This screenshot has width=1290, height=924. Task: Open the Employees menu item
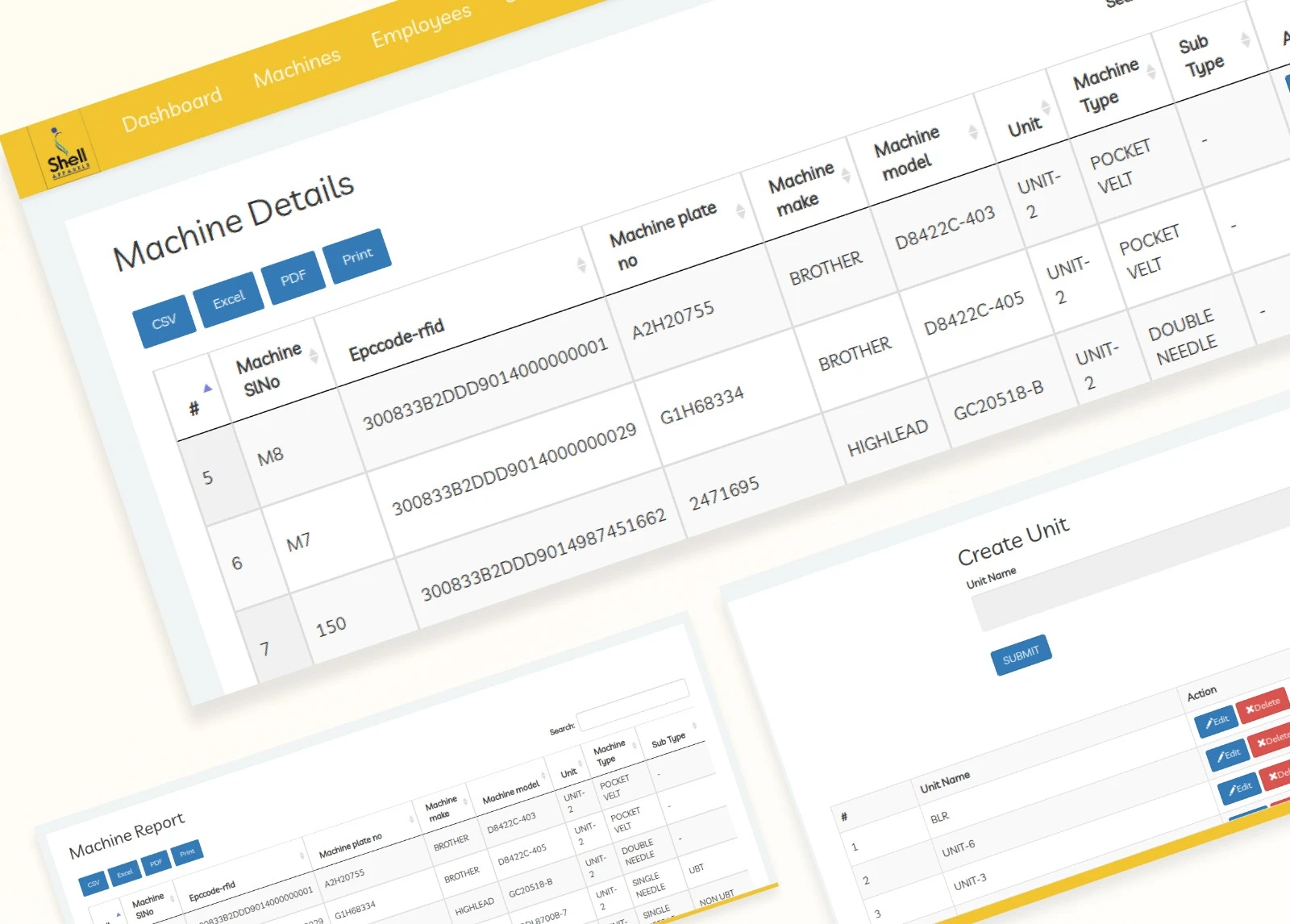(x=421, y=26)
